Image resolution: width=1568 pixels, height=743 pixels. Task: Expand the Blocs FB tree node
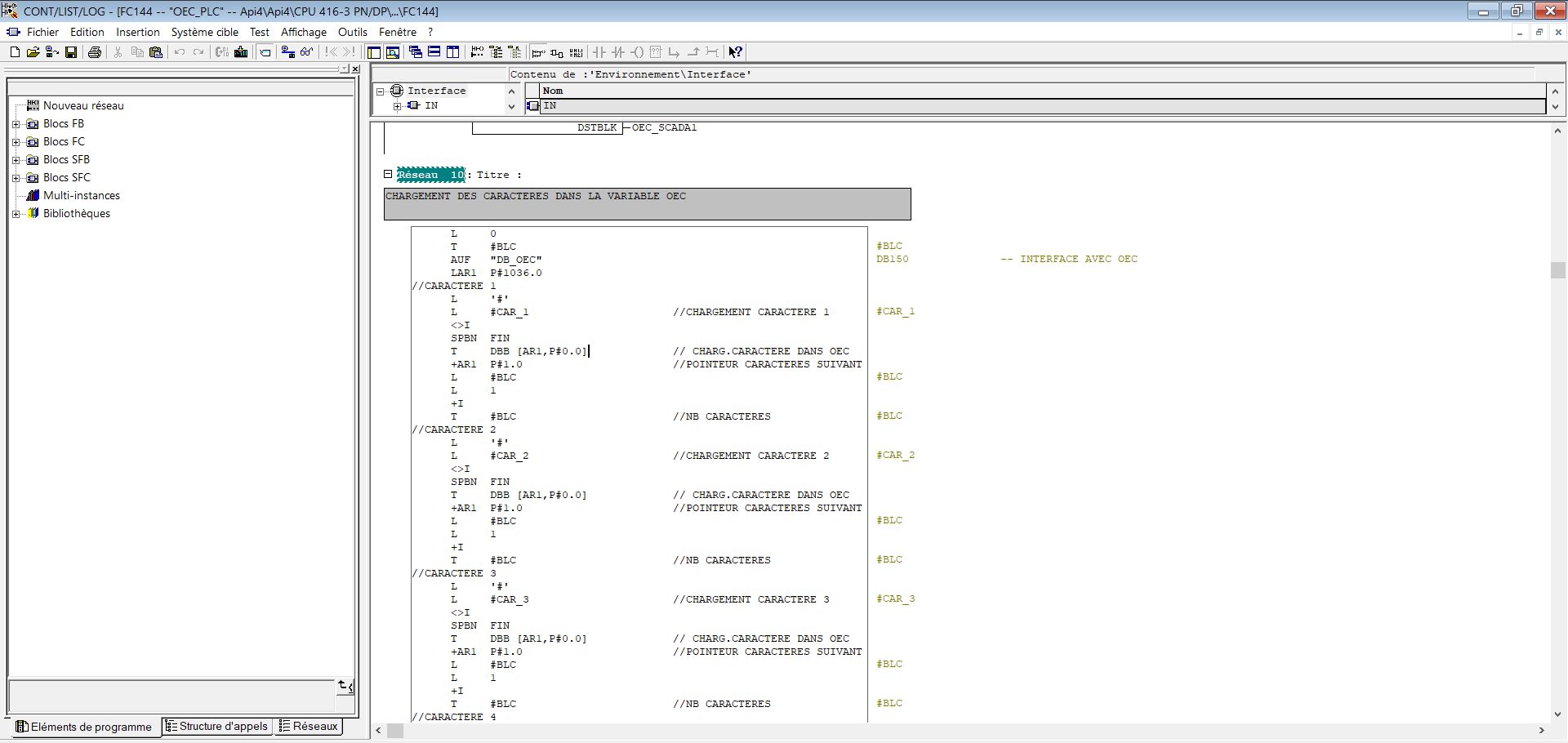coord(16,124)
